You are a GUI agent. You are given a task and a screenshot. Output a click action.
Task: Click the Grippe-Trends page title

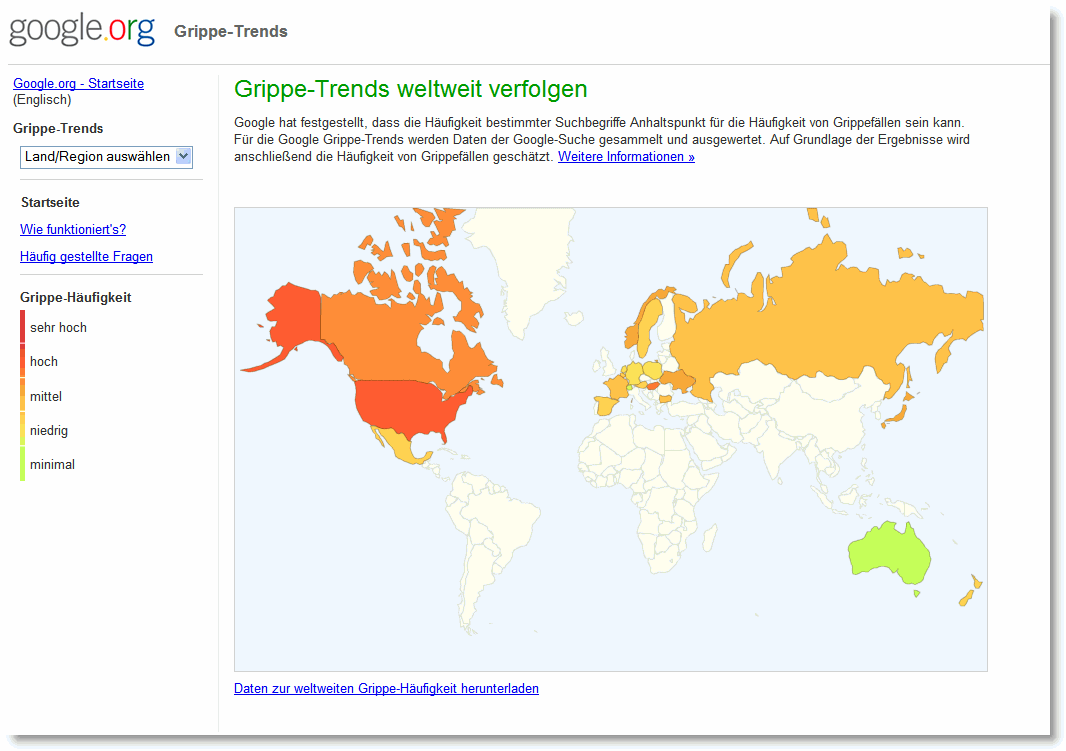230,31
